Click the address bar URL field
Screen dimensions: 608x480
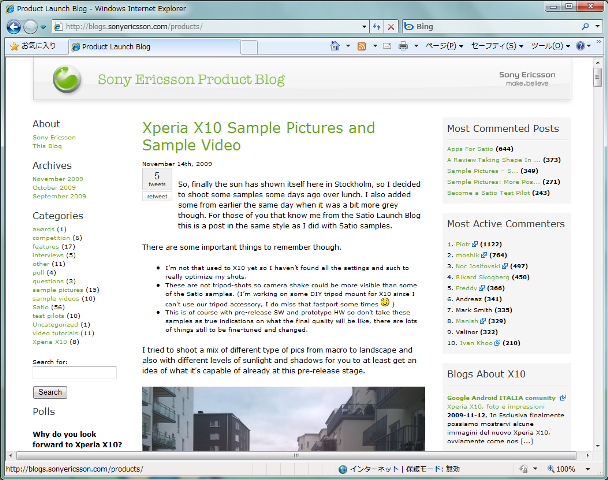click(x=209, y=27)
